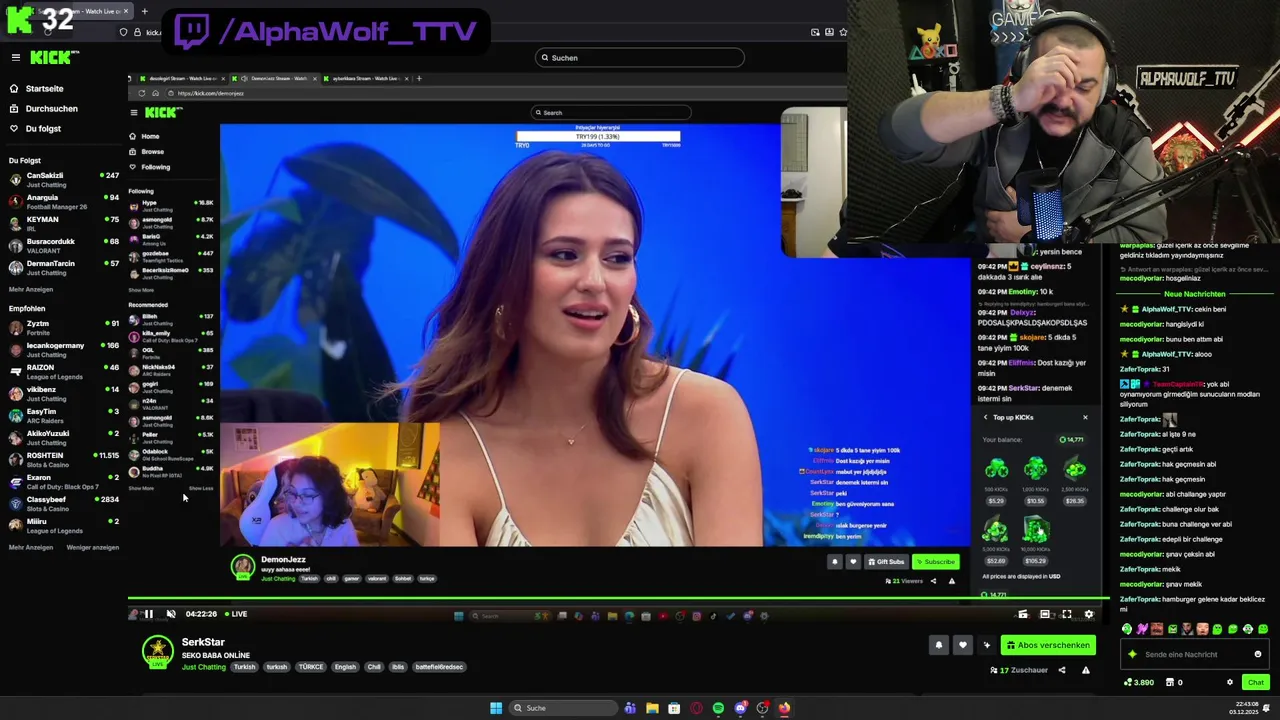Open Spotify from taskbar
Viewport: 1280px width, 720px height.
point(718,708)
